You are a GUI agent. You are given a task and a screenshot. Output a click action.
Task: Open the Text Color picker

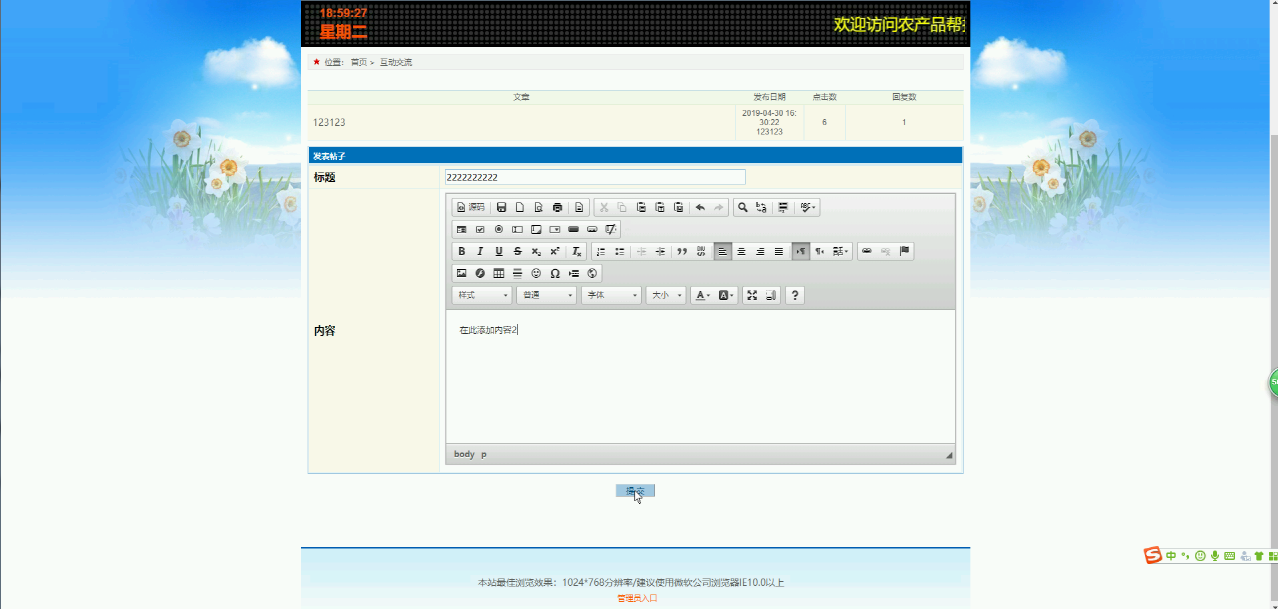[703, 295]
